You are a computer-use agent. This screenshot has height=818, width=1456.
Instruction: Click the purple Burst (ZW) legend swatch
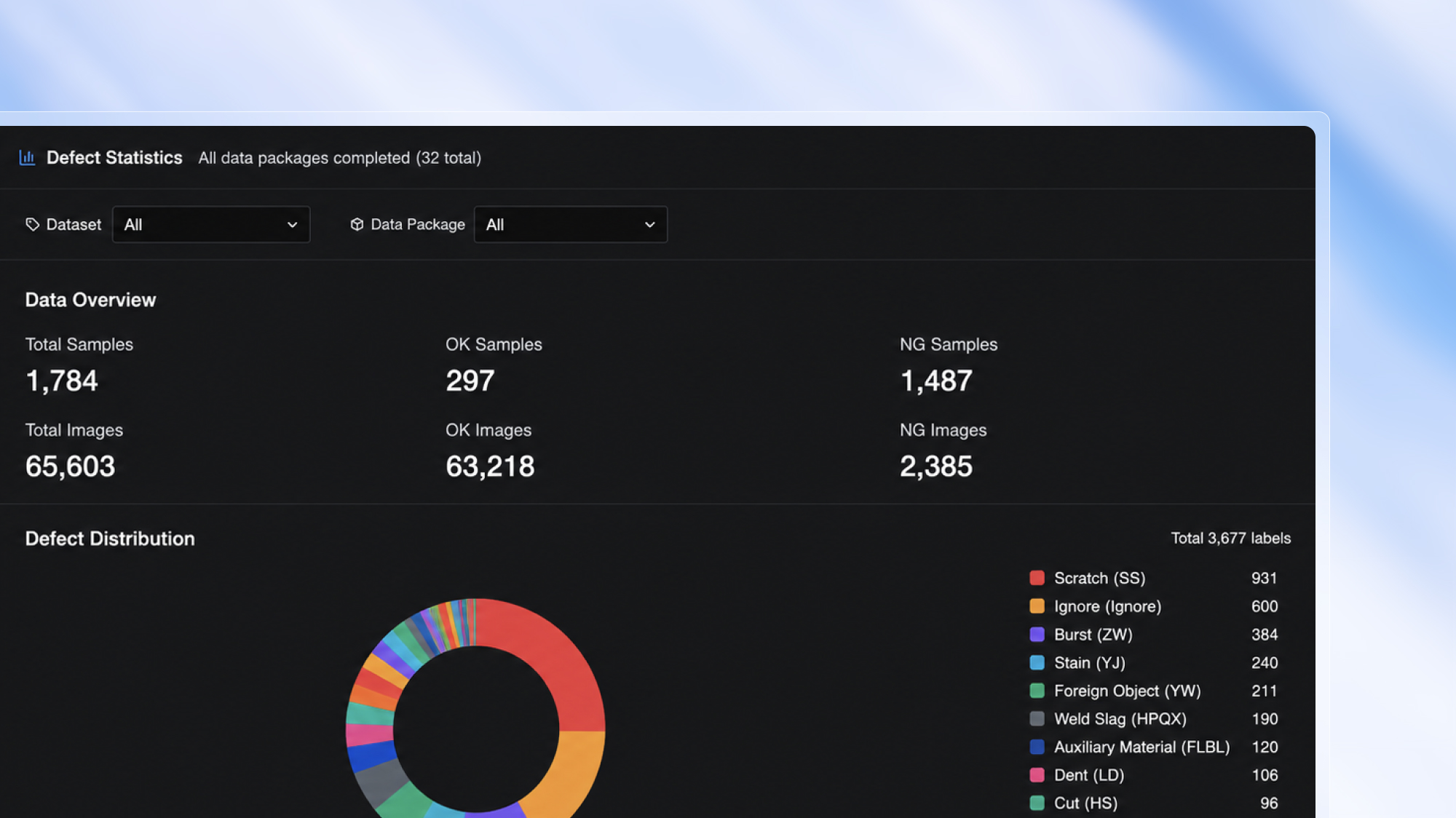(1037, 634)
